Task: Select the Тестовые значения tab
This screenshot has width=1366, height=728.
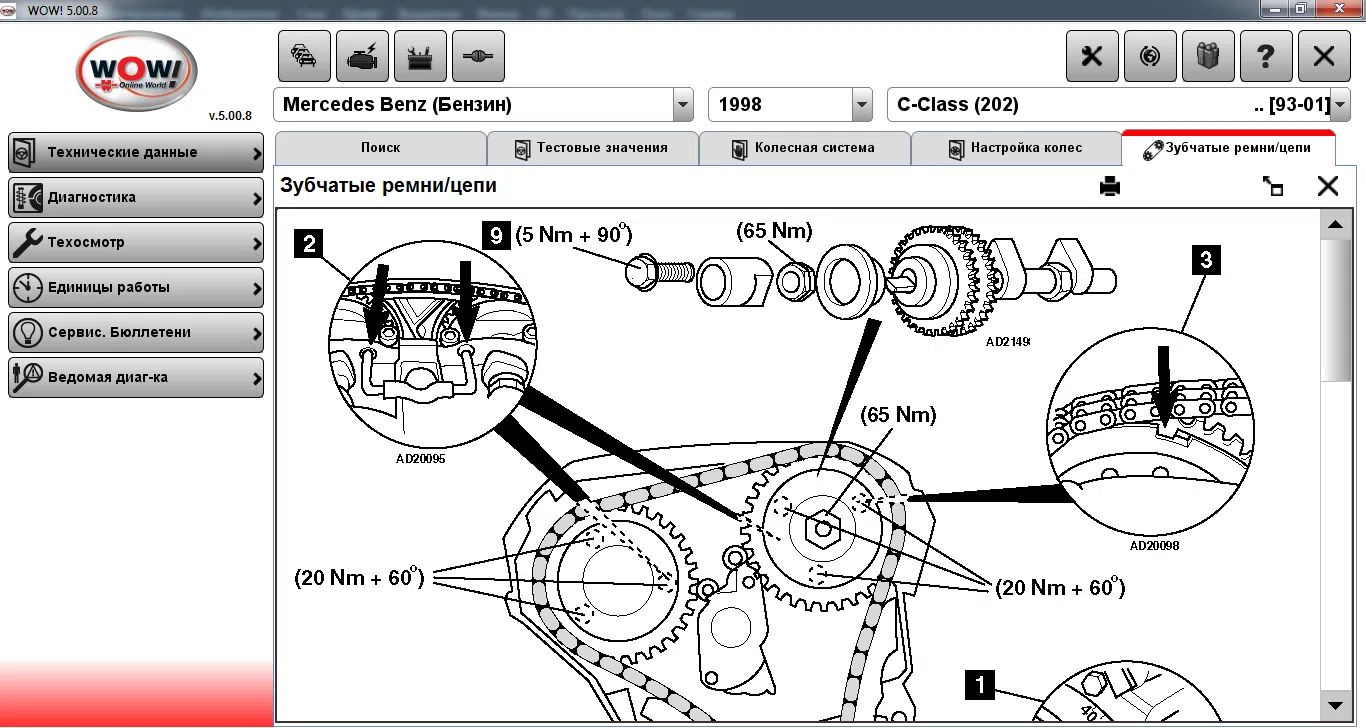Action: (592, 148)
